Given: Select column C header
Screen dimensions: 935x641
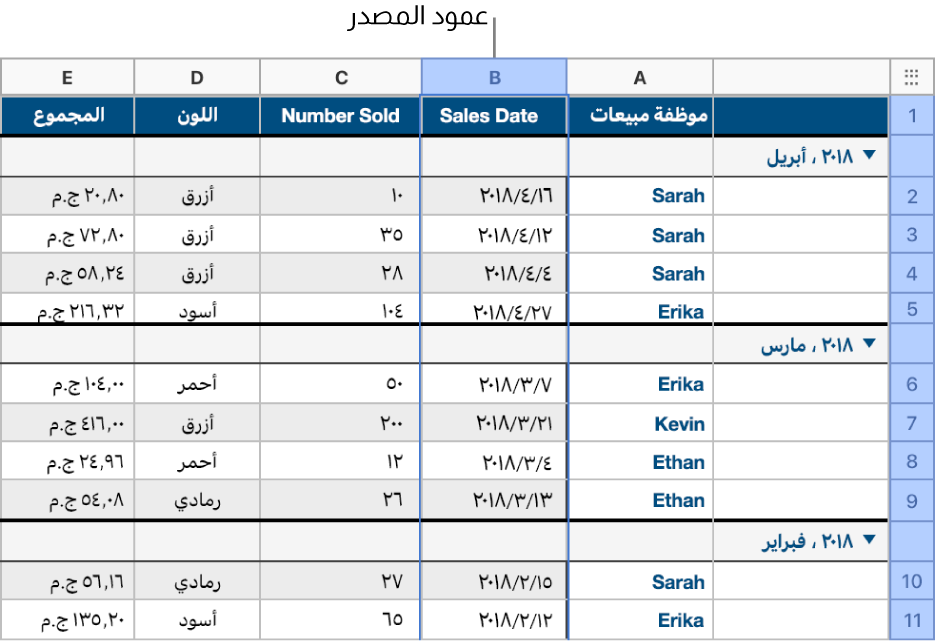Looking at the screenshot, I should (340, 77).
